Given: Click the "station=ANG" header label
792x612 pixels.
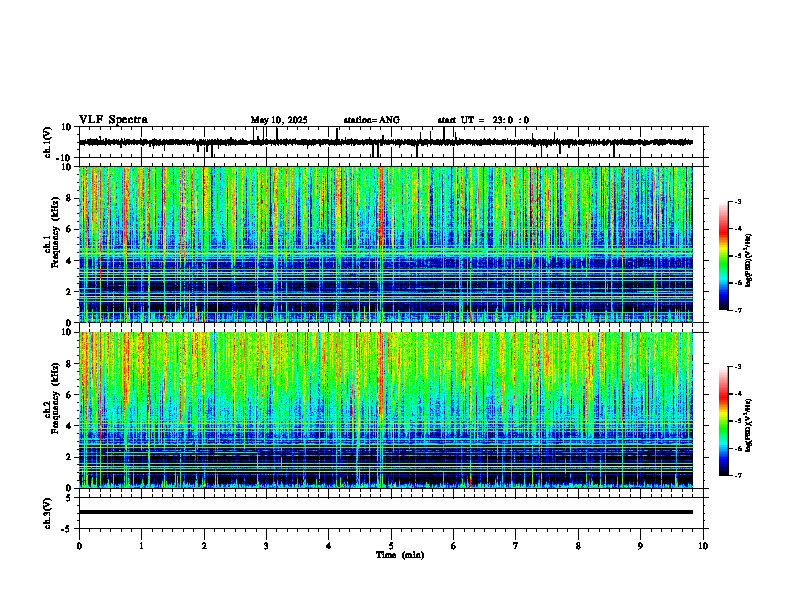Looking at the screenshot, I should tap(371, 120).
